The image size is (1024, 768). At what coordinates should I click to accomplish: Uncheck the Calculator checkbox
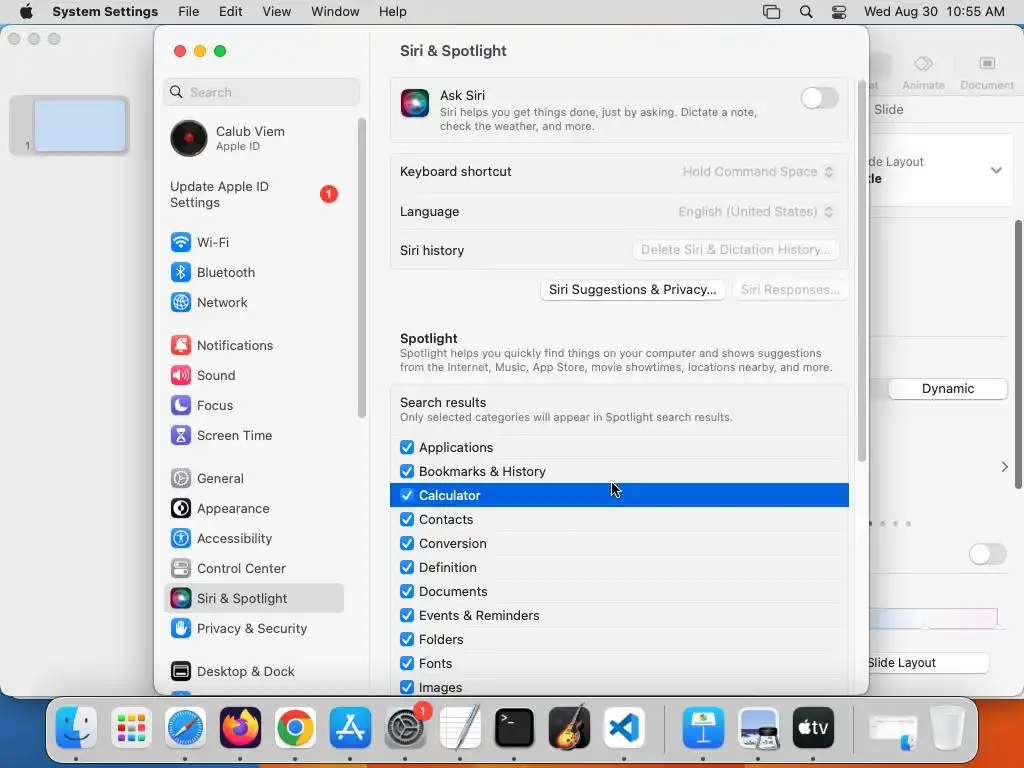407,495
